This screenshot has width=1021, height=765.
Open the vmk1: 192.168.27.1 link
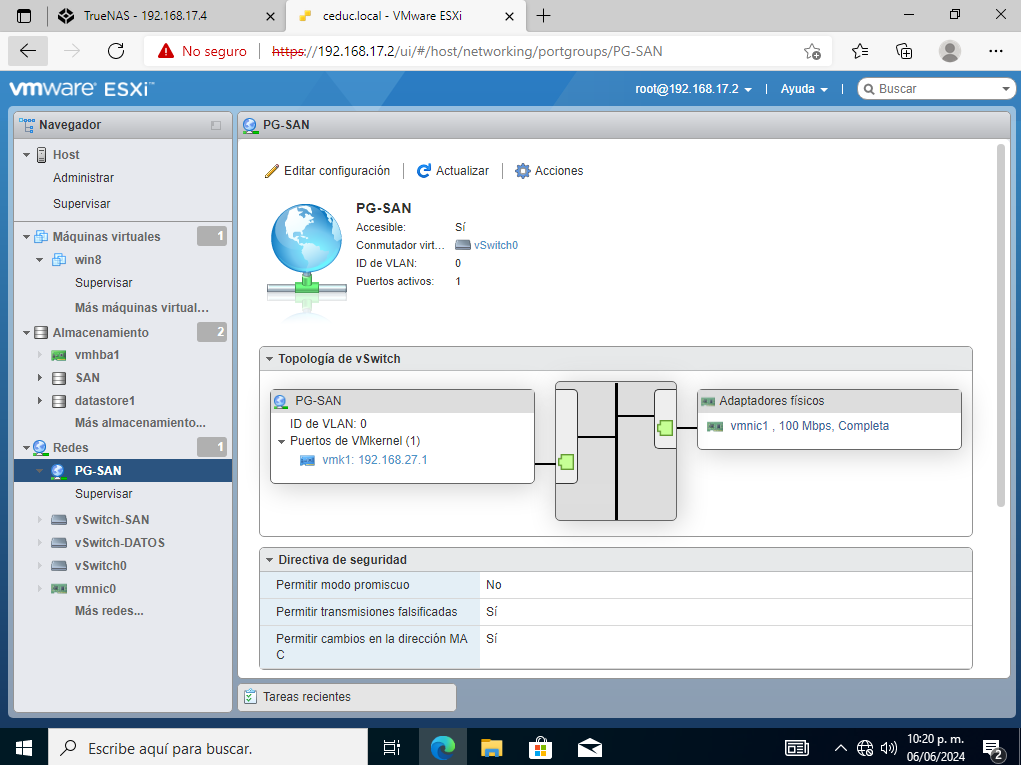pyautogui.click(x=374, y=460)
